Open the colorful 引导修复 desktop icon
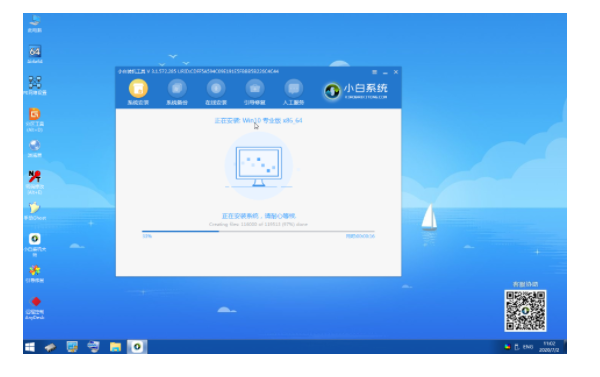Viewport: 600px width, 377px height. (x=35, y=273)
